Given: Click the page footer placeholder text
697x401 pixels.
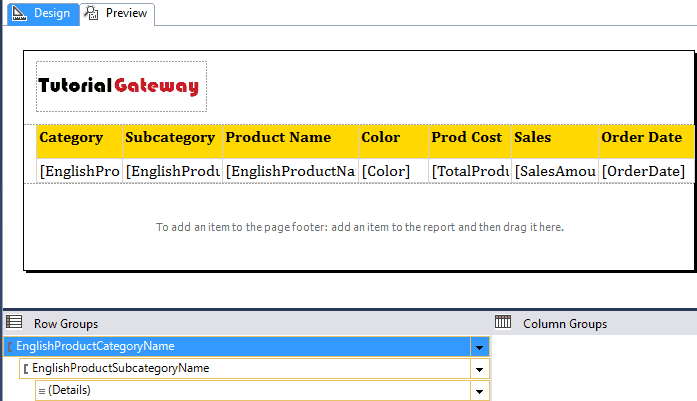Looking at the screenshot, I should [x=360, y=227].
